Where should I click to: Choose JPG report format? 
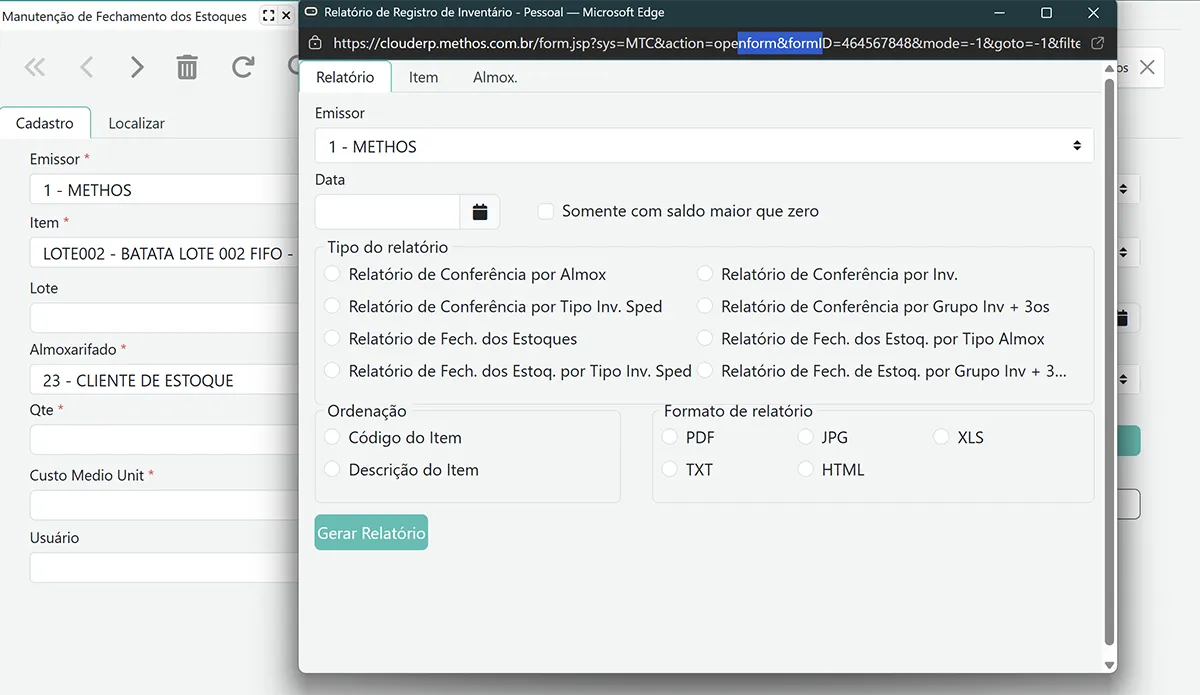coord(805,437)
